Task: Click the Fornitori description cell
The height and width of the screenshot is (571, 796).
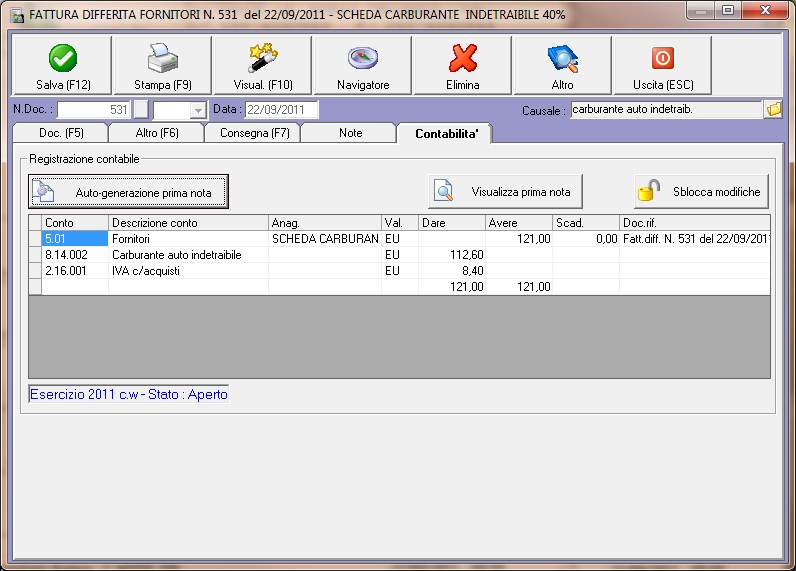Action: point(188,239)
